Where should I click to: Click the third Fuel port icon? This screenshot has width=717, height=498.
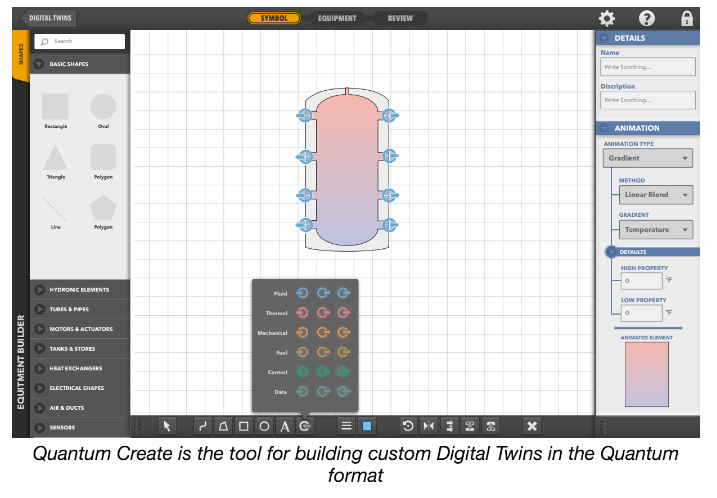pyautogui.click(x=344, y=352)
